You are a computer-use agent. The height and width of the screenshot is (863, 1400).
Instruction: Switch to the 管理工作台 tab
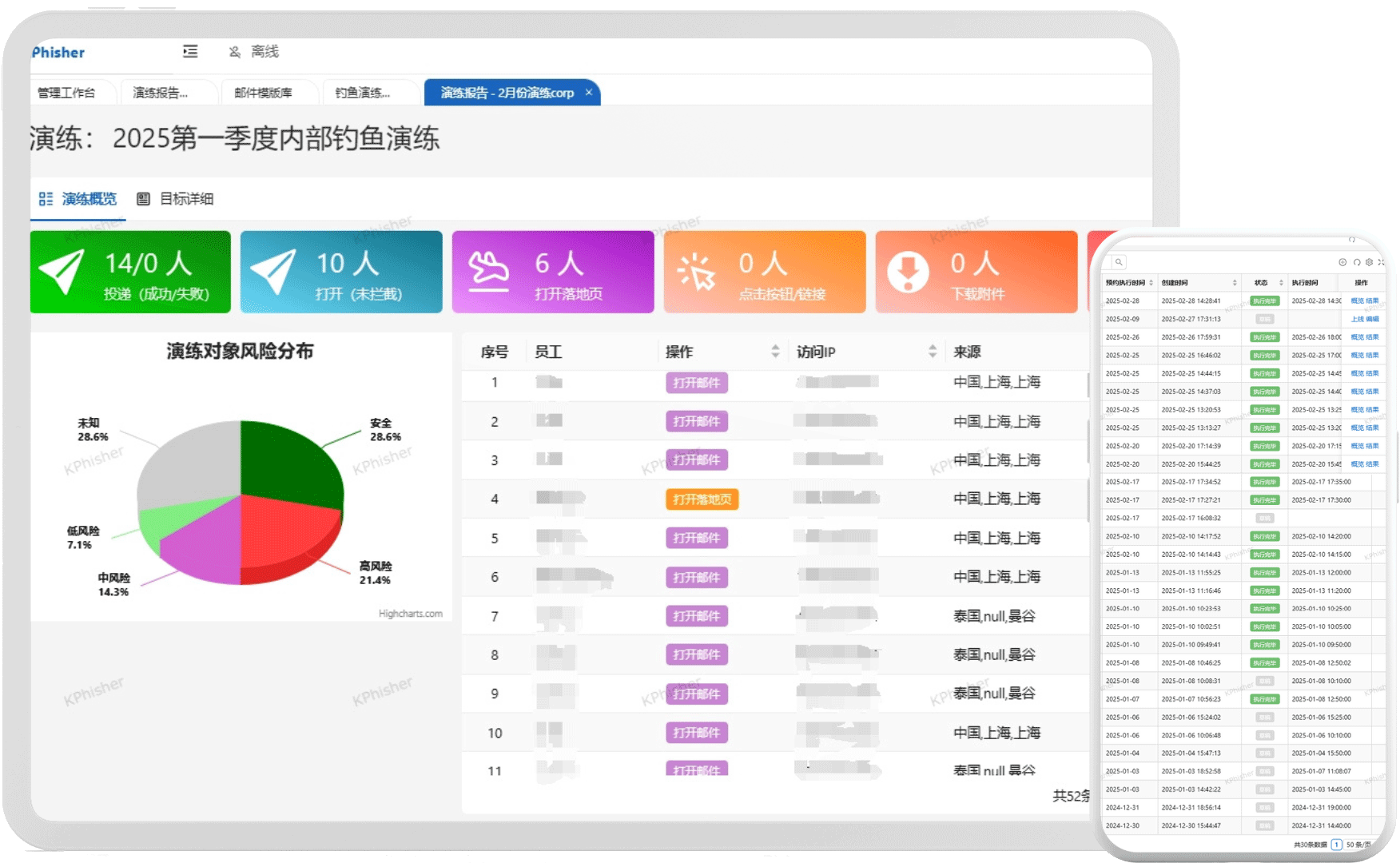click(66, 93)
